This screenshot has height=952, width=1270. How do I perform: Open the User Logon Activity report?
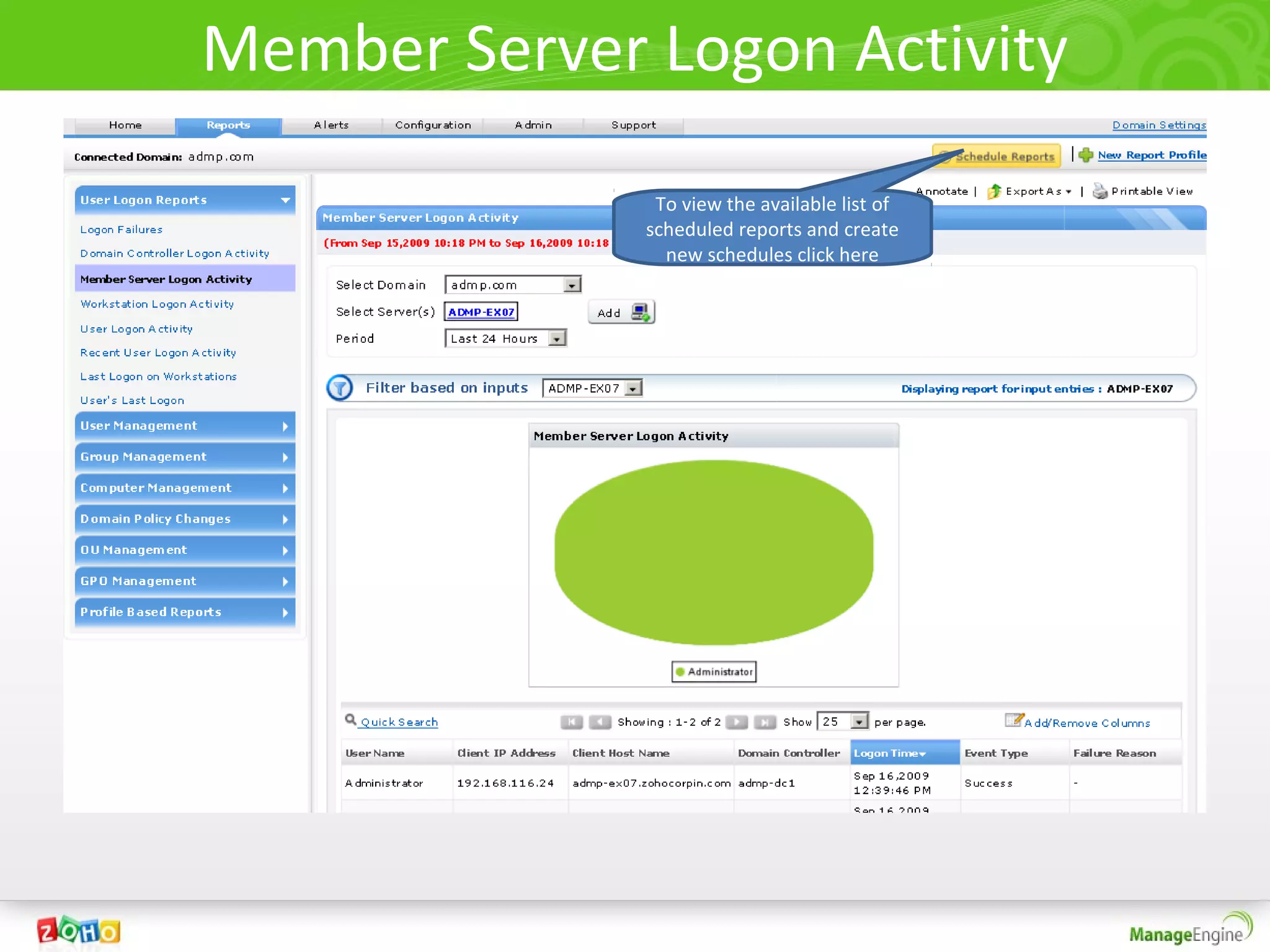coord(136,329)
